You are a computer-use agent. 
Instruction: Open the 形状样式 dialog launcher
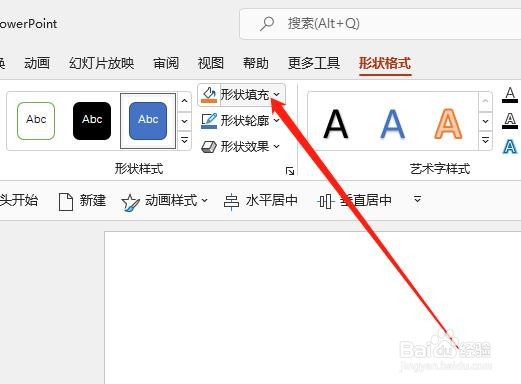[x=290, y=171]
